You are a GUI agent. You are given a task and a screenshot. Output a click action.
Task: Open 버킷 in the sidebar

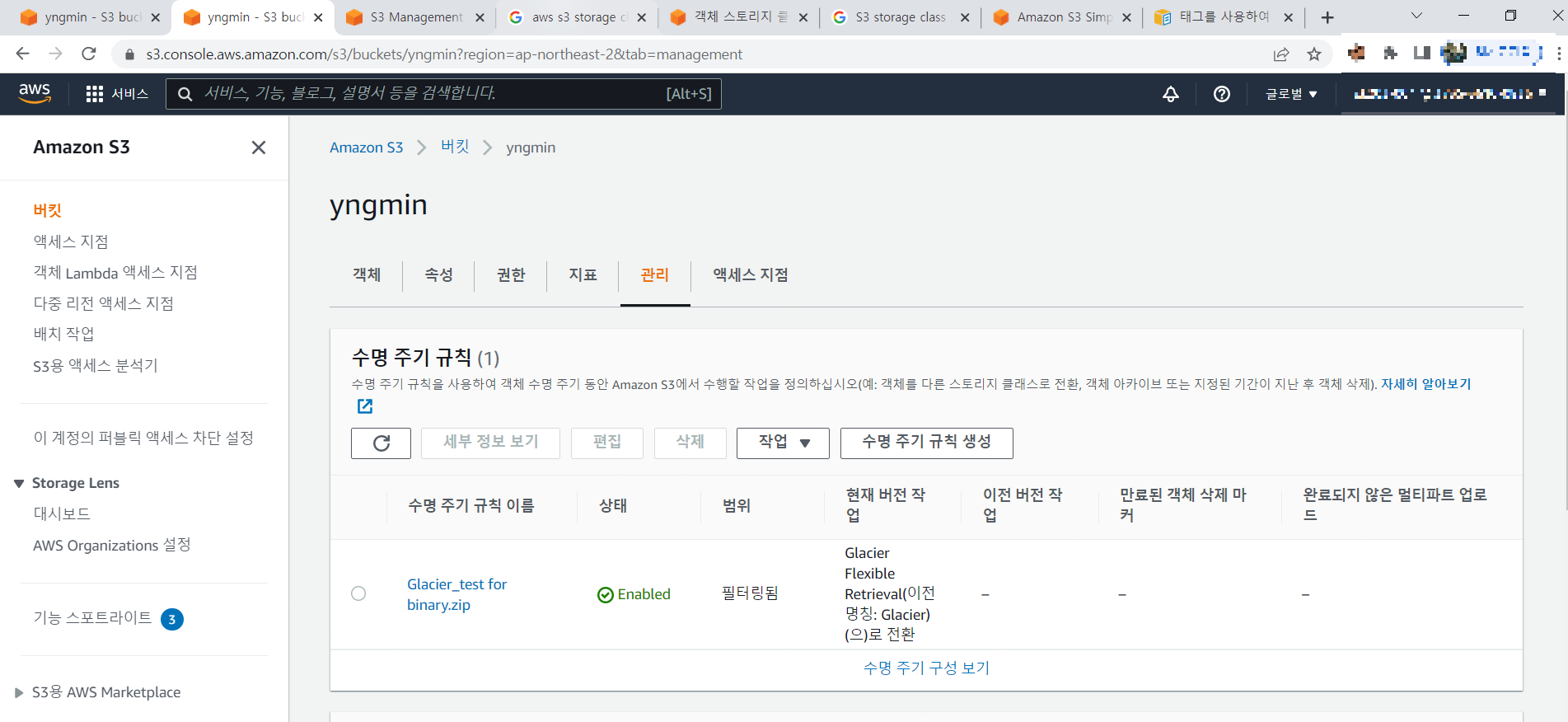pos(48,211)
